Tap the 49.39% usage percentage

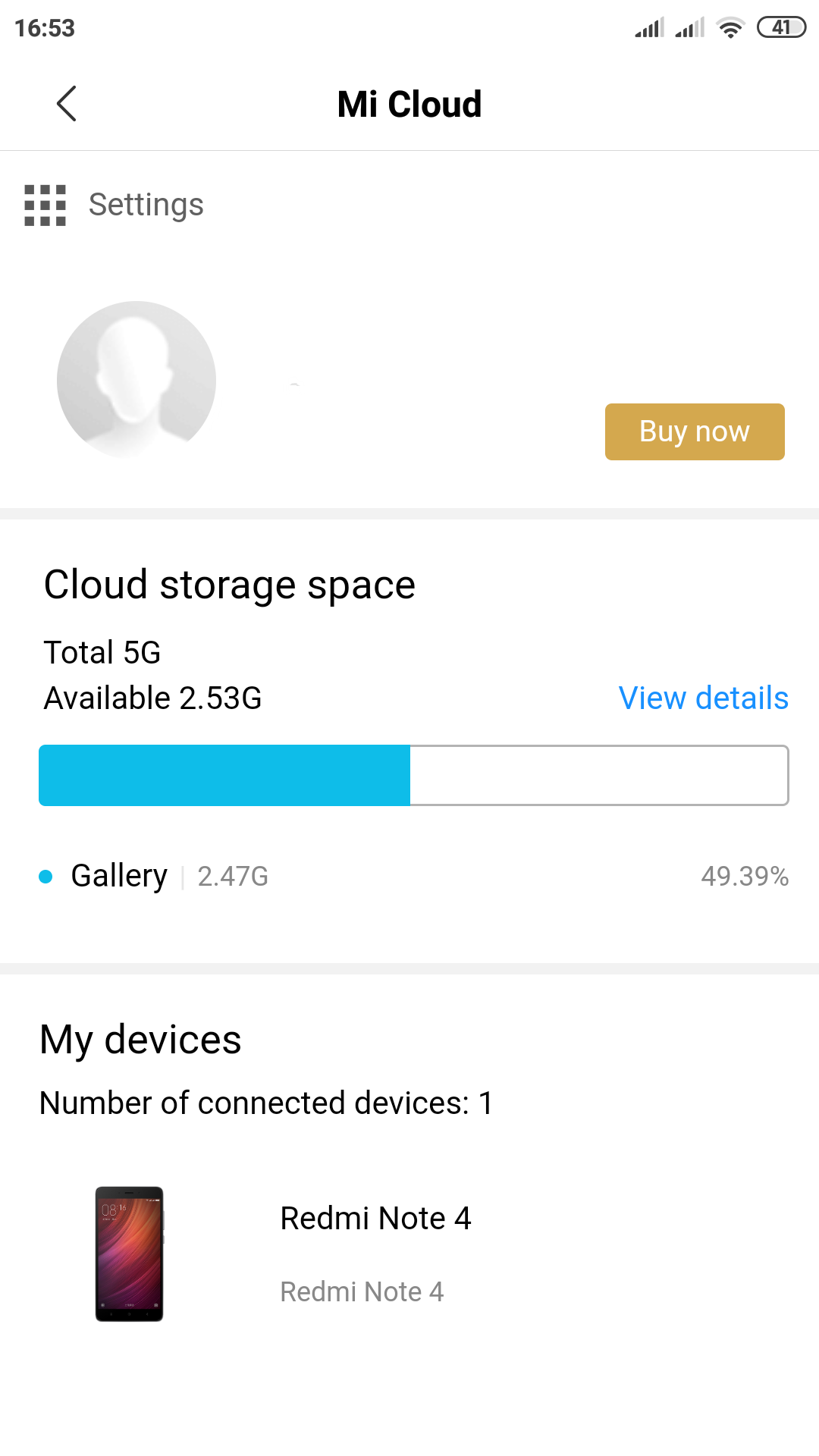tap(745, 877)
